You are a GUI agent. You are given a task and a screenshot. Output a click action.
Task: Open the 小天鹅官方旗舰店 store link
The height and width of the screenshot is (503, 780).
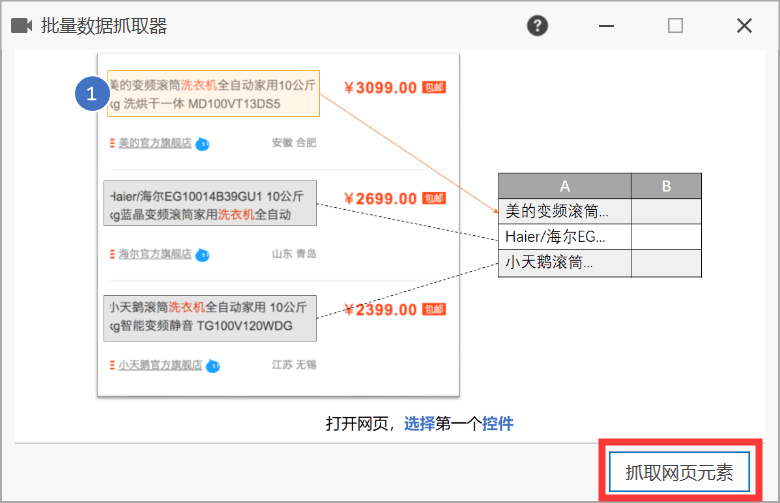(x=160, y=365)
